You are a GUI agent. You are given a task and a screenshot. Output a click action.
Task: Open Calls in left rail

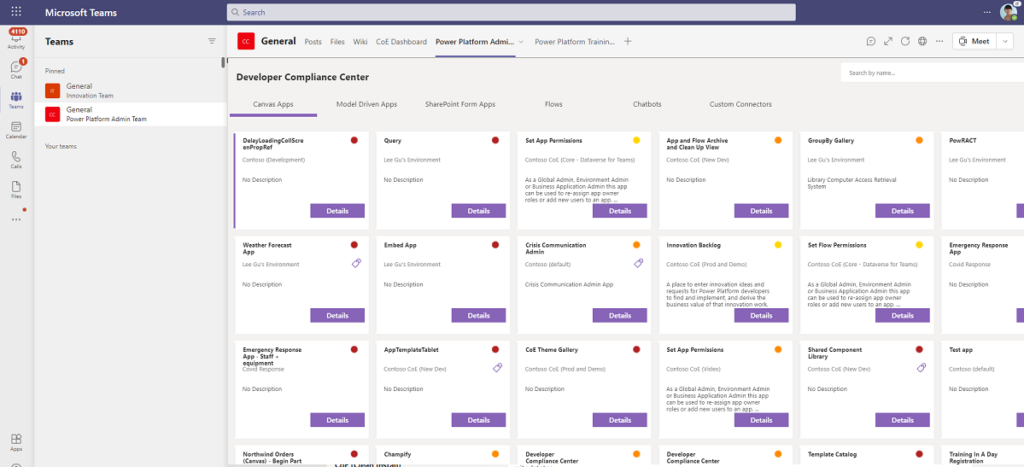click(x=16, y=159)
